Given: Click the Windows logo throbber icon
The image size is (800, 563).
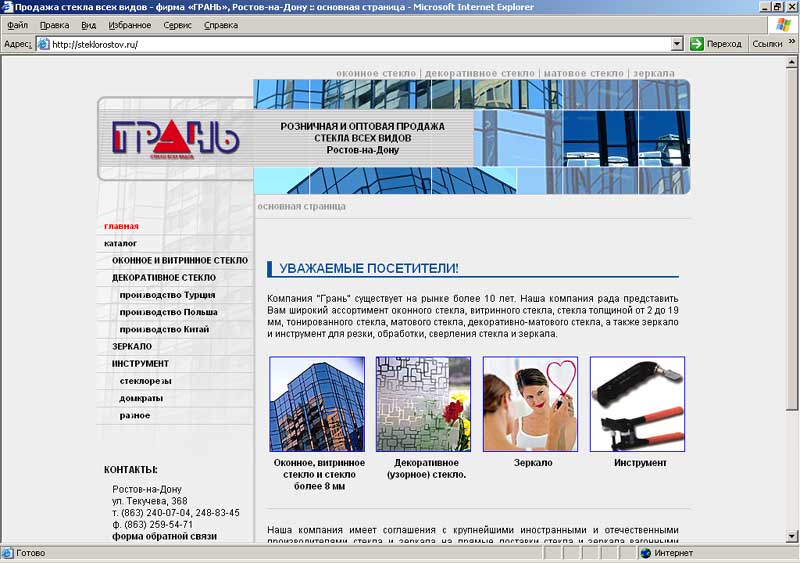Looking at the screenshot, I should pos(783,25).
